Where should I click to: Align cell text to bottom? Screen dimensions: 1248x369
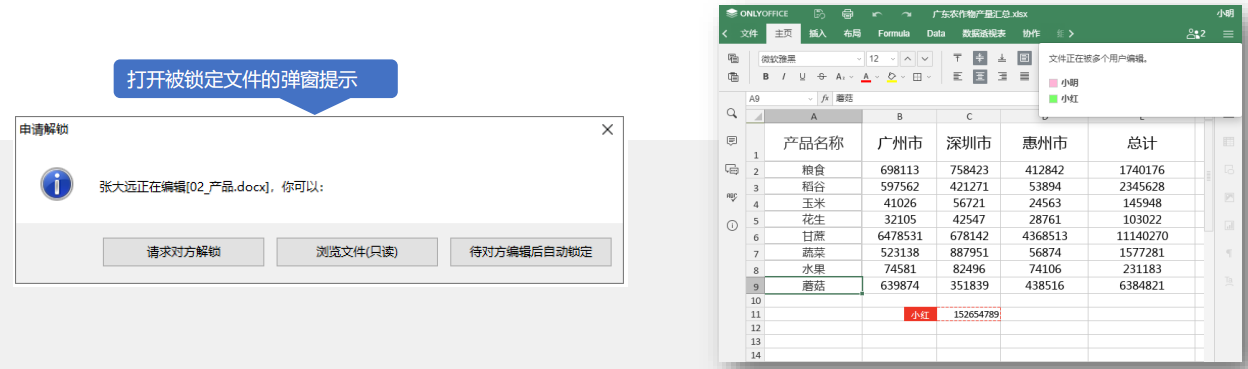tap(1001, 58)
